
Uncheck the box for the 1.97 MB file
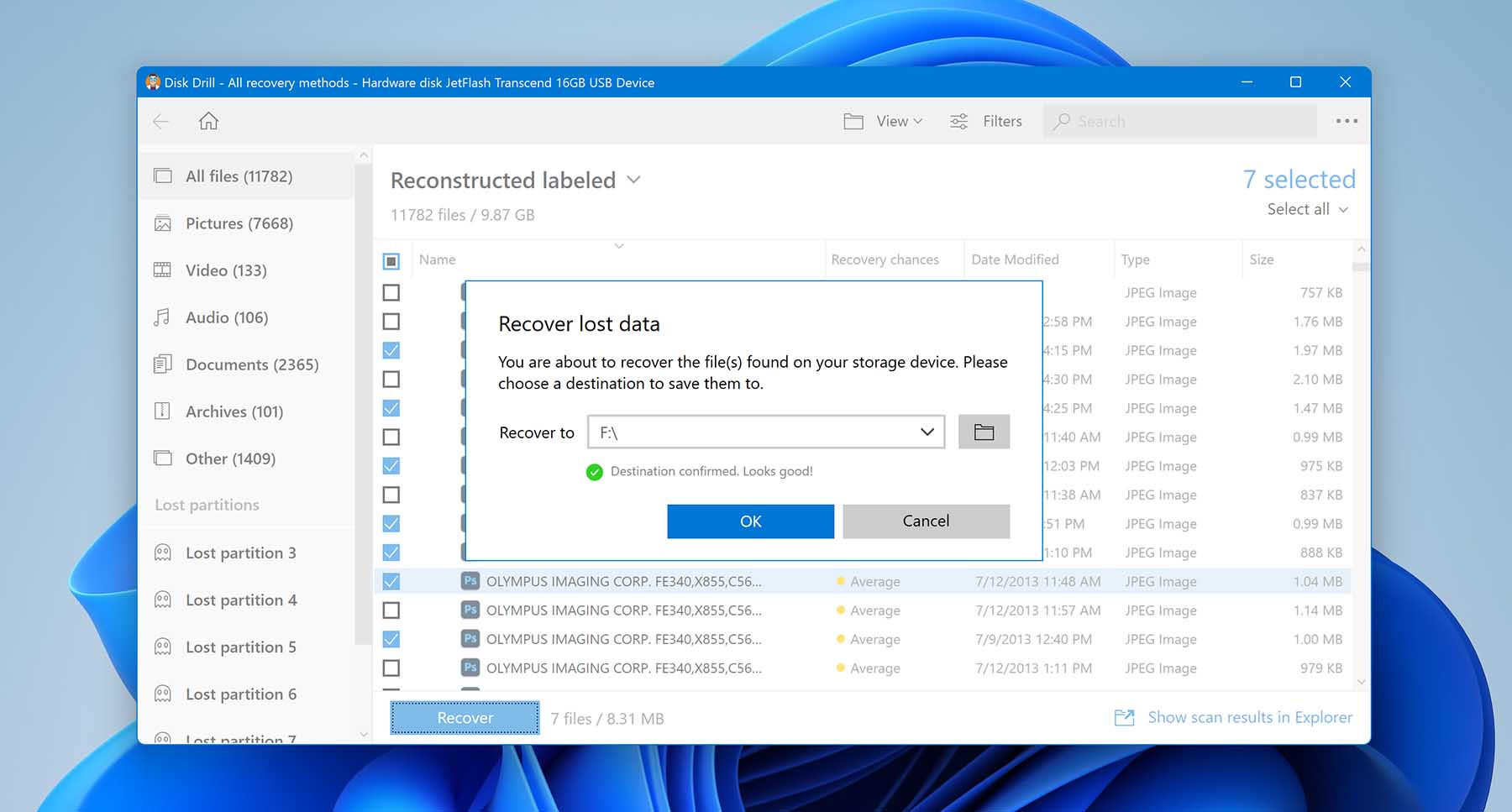point(391,350)
